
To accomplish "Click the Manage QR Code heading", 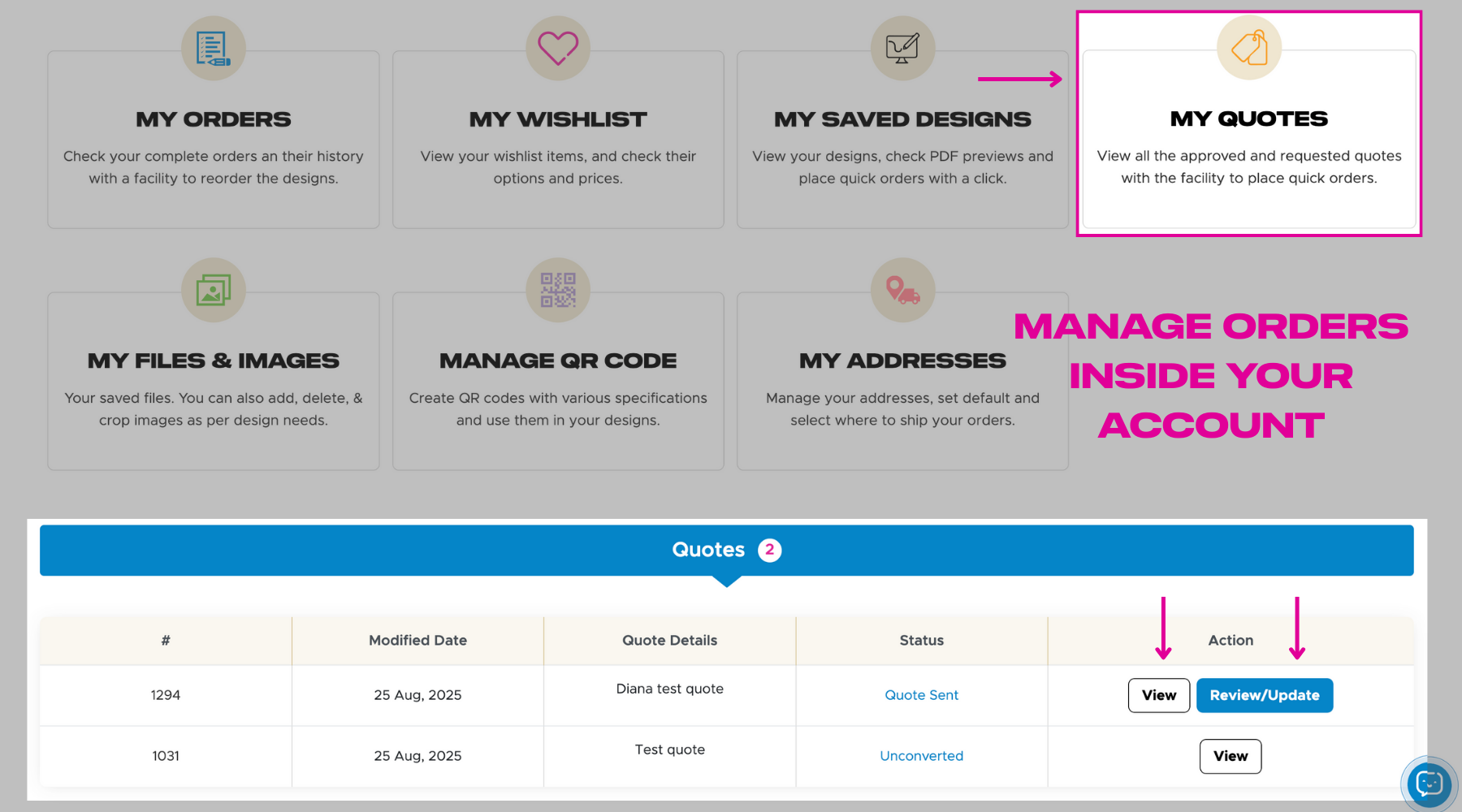I will 558,361.
